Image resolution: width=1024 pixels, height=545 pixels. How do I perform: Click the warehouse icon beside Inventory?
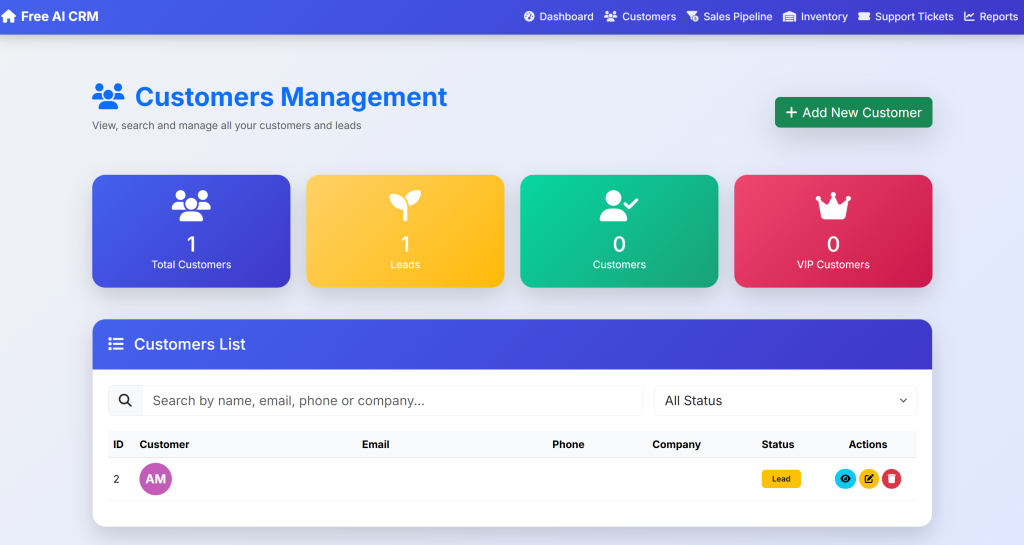click(790, 16)
